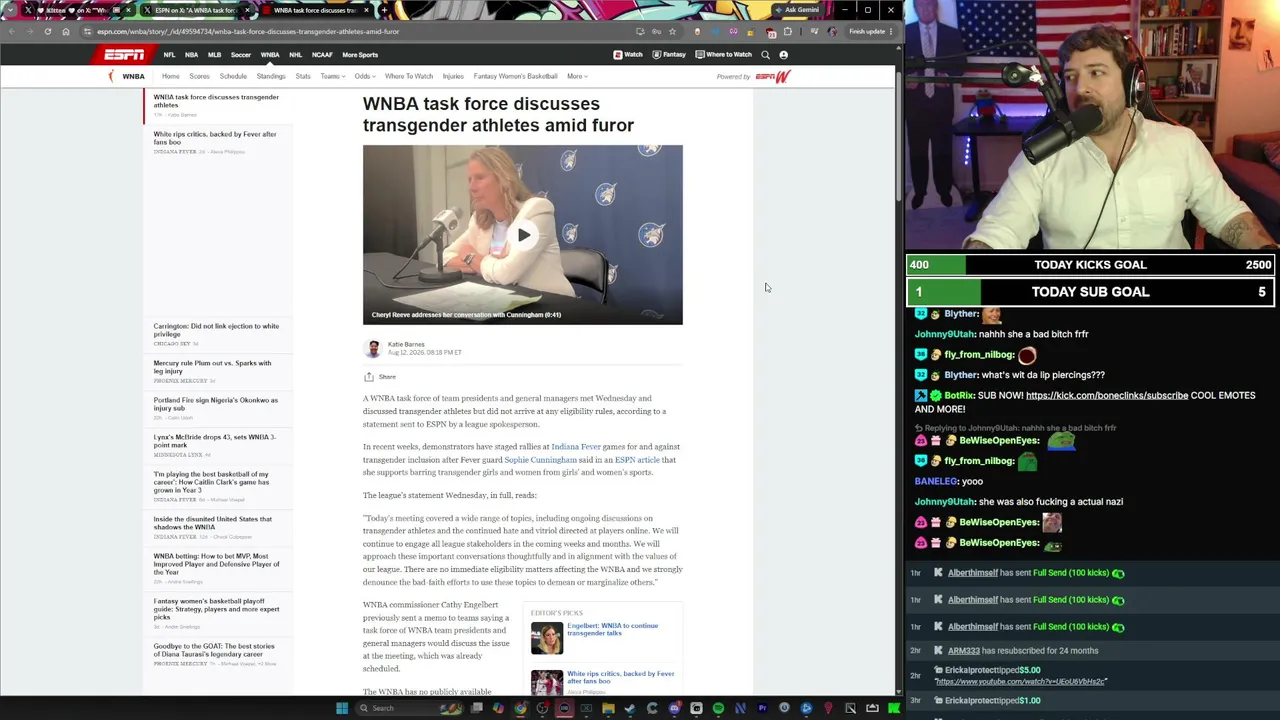The width and height of the screenshot is (1280, 720).
Task: Open the Soccer section
Action: [241, 55]
